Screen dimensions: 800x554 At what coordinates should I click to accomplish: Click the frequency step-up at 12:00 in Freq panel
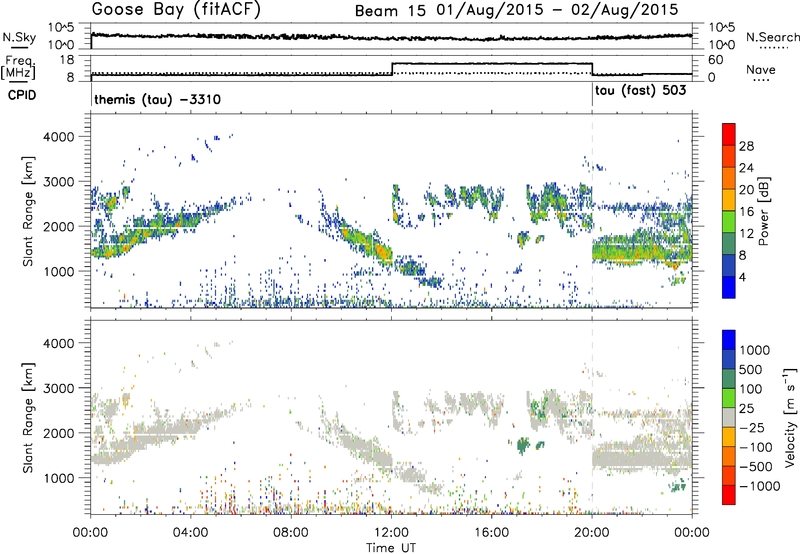pos(392,69)
